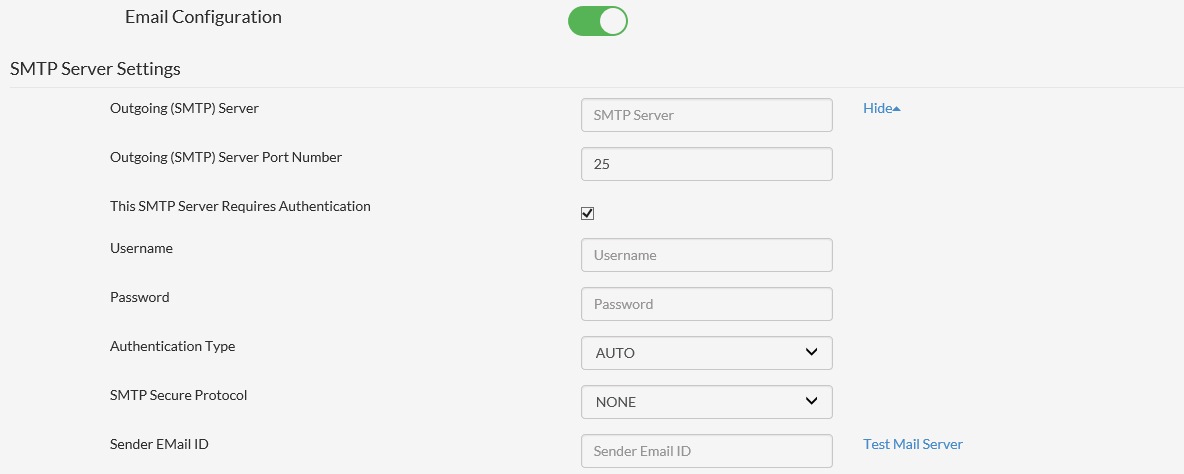Click the small triangle beside Hide
The width and height of the screenshot is (1184, 474).
[x=897, y=109]
